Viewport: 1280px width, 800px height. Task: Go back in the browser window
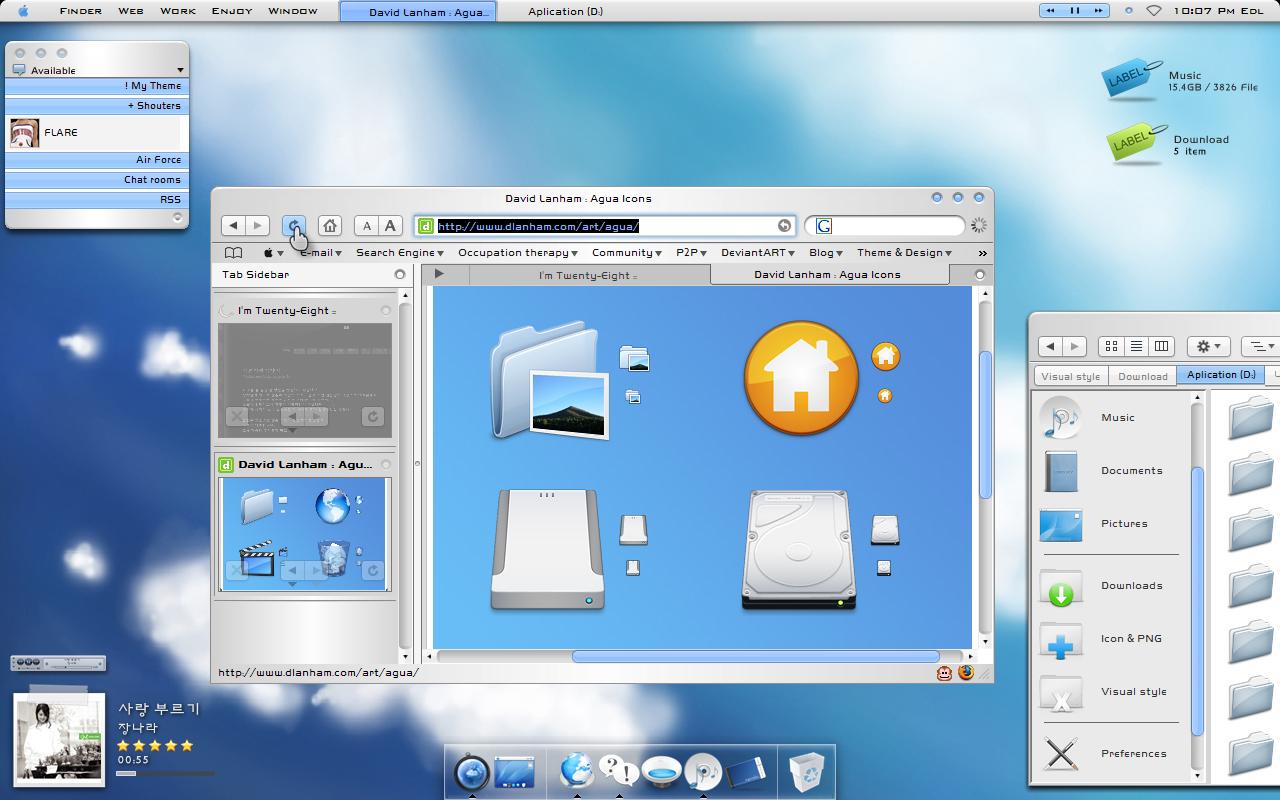click(x=233, y=226)
